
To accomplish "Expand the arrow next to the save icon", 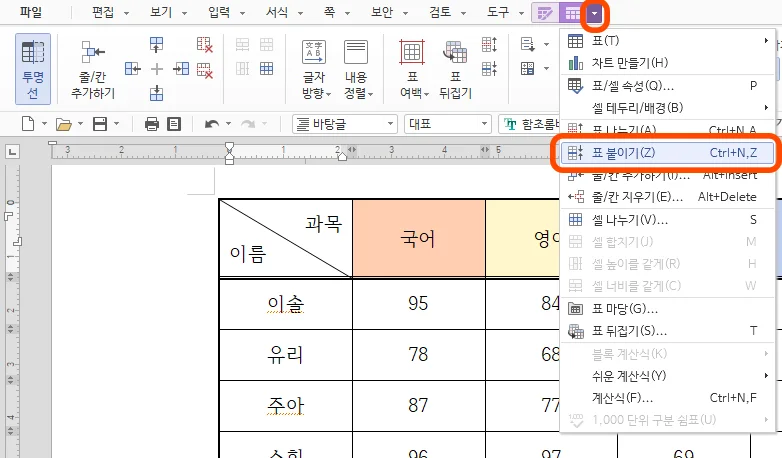I will pos(116,123).
